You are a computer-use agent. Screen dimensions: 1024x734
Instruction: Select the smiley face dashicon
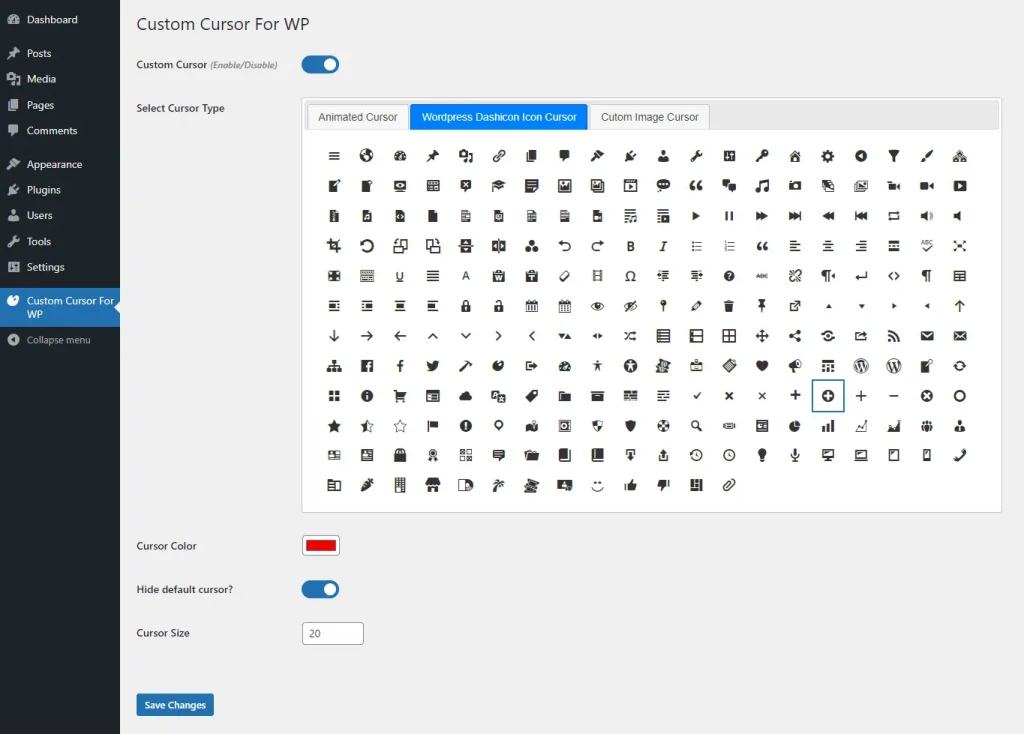(x=597, y=485)
